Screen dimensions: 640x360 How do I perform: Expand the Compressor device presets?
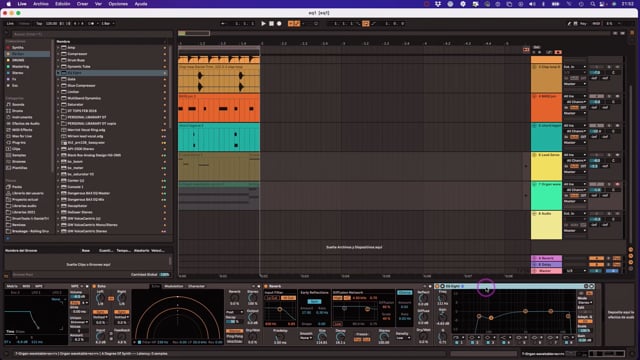58,54
